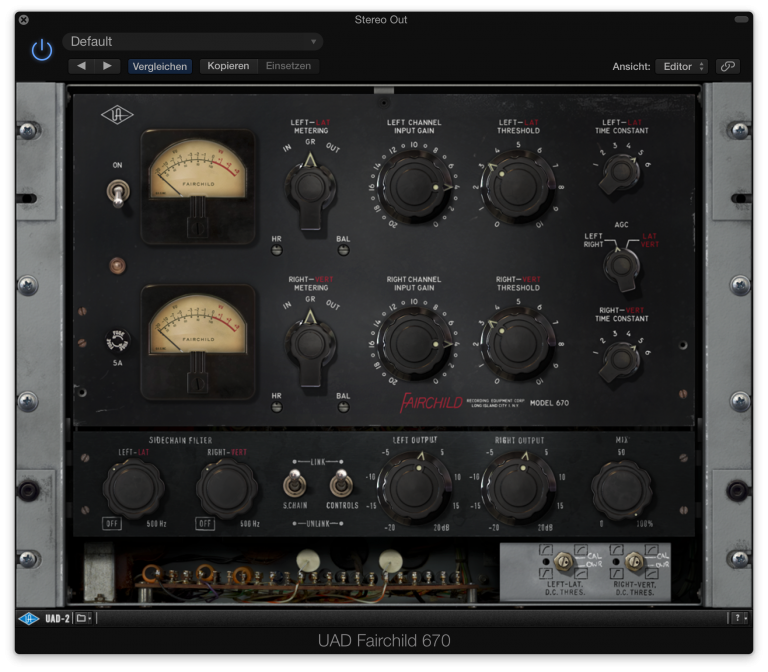Viewport: 768px width, 672px height.
Task: Click the Left Channel Input Gain knob
Action: [414, 185]
